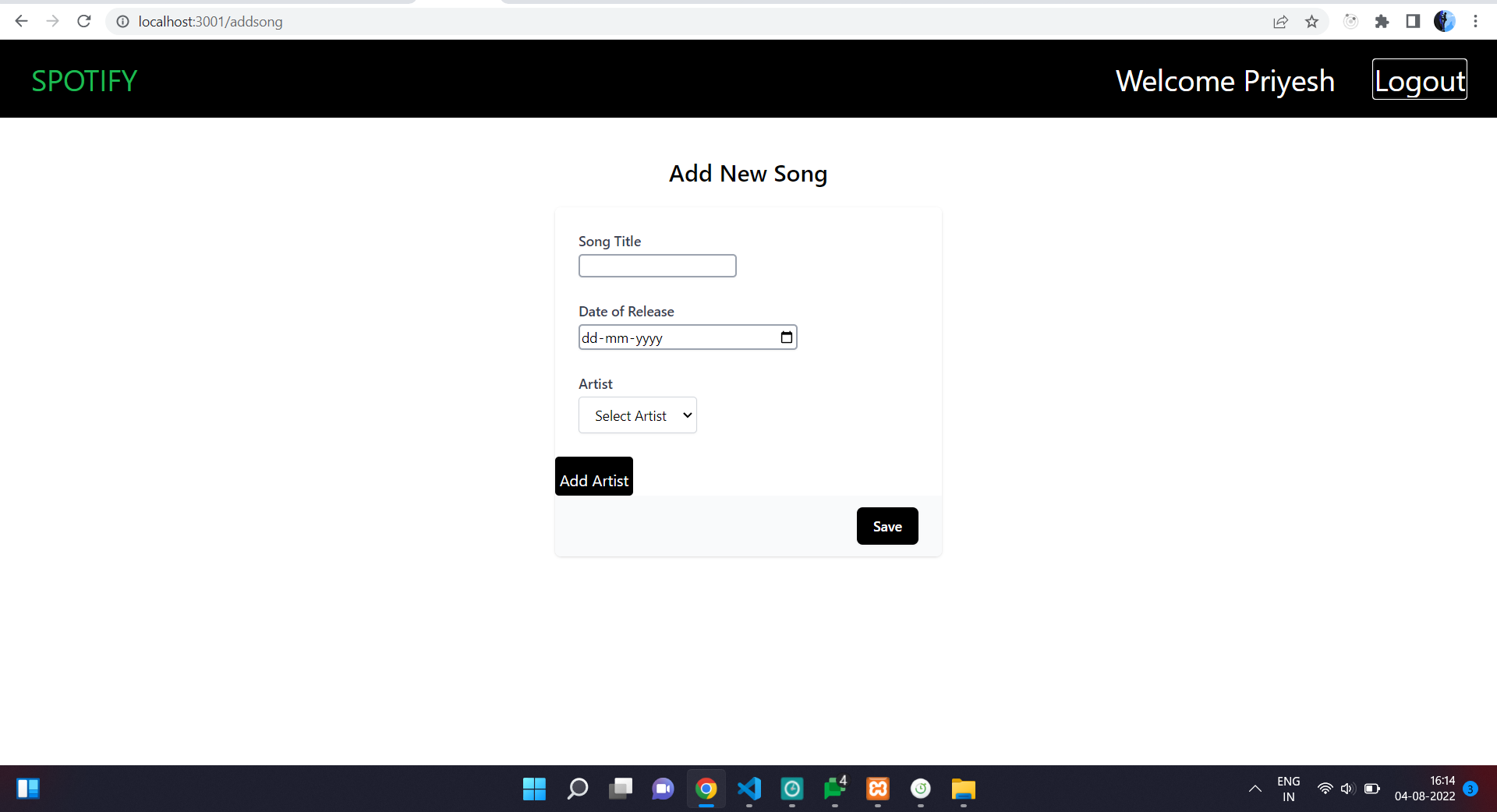This screenshot has width=1497, height=812.
Task: Open Visual Studio Code from the taskbar
Action: [x=748, y=789]
